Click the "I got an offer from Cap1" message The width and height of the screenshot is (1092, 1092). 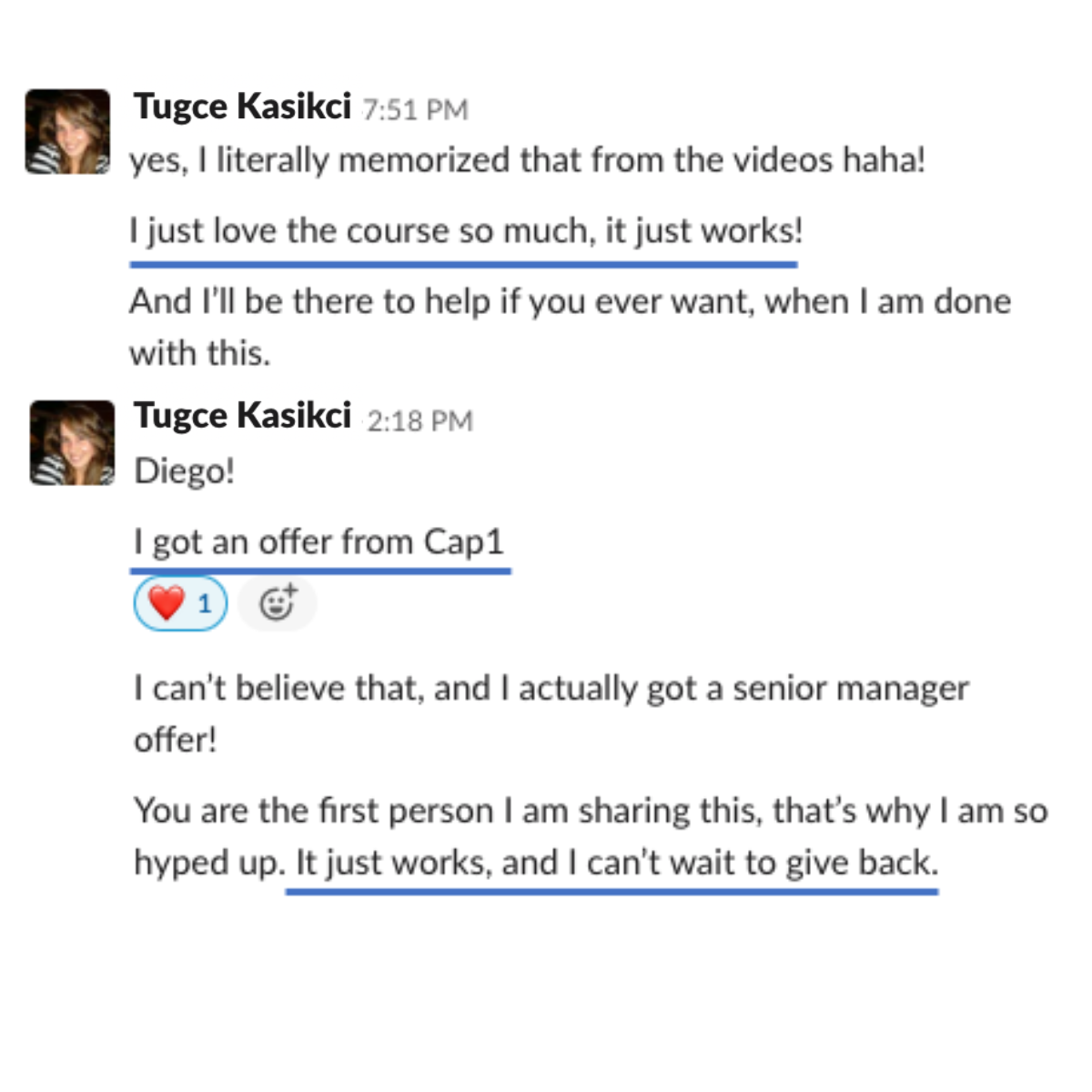click(318, 541)
